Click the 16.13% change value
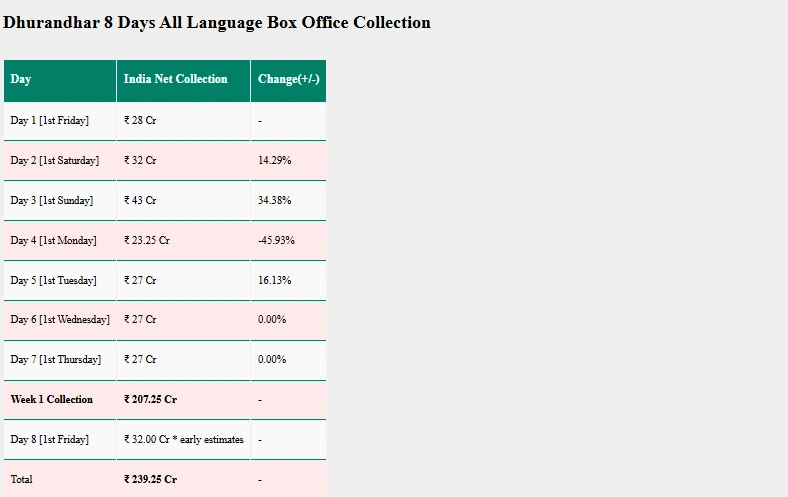The image size is (788, 497). click(x=274, y=281)
